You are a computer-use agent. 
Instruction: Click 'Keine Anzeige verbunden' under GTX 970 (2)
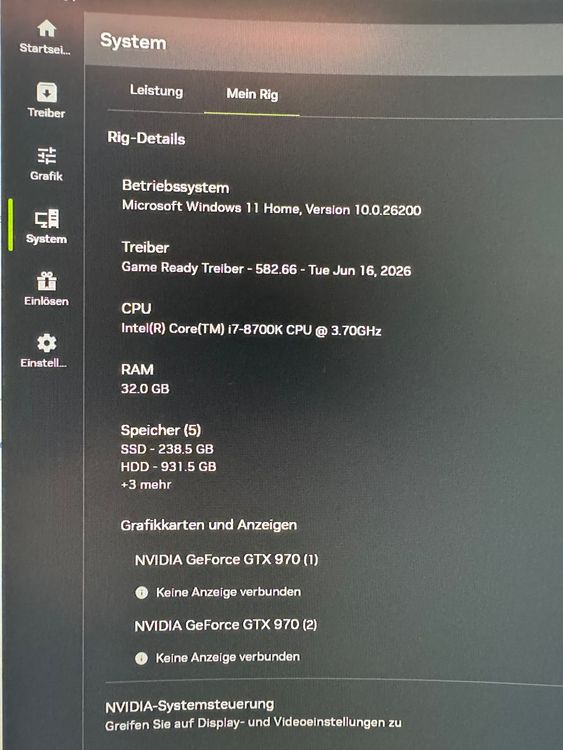[228, 657]
